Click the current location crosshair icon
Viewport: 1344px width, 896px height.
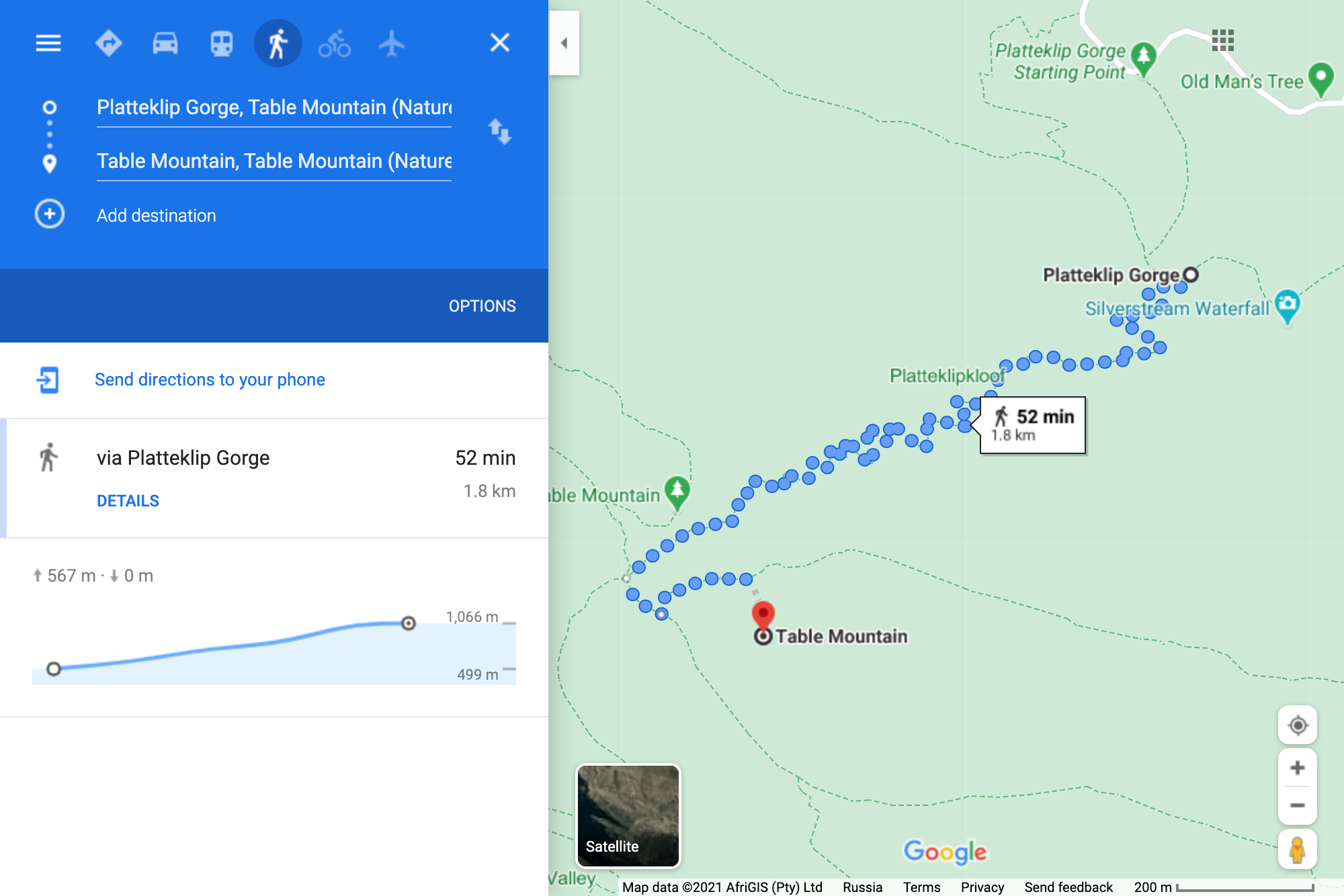click(x=1299, y=726)
